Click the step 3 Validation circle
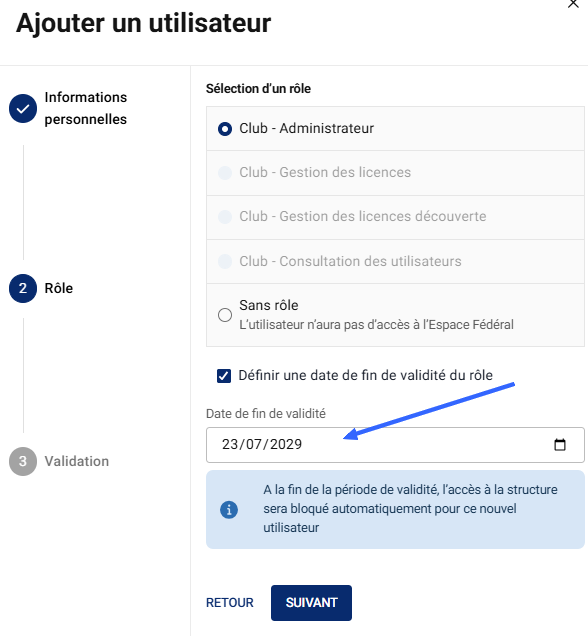588x640 pixels. pos(23,461)
